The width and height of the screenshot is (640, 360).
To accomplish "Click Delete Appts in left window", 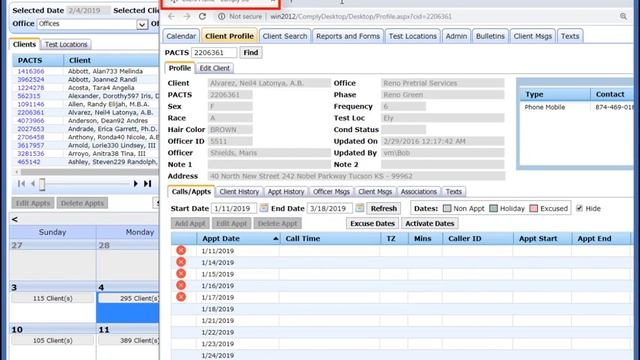I will pyautogui.click(x=82, y=203).
